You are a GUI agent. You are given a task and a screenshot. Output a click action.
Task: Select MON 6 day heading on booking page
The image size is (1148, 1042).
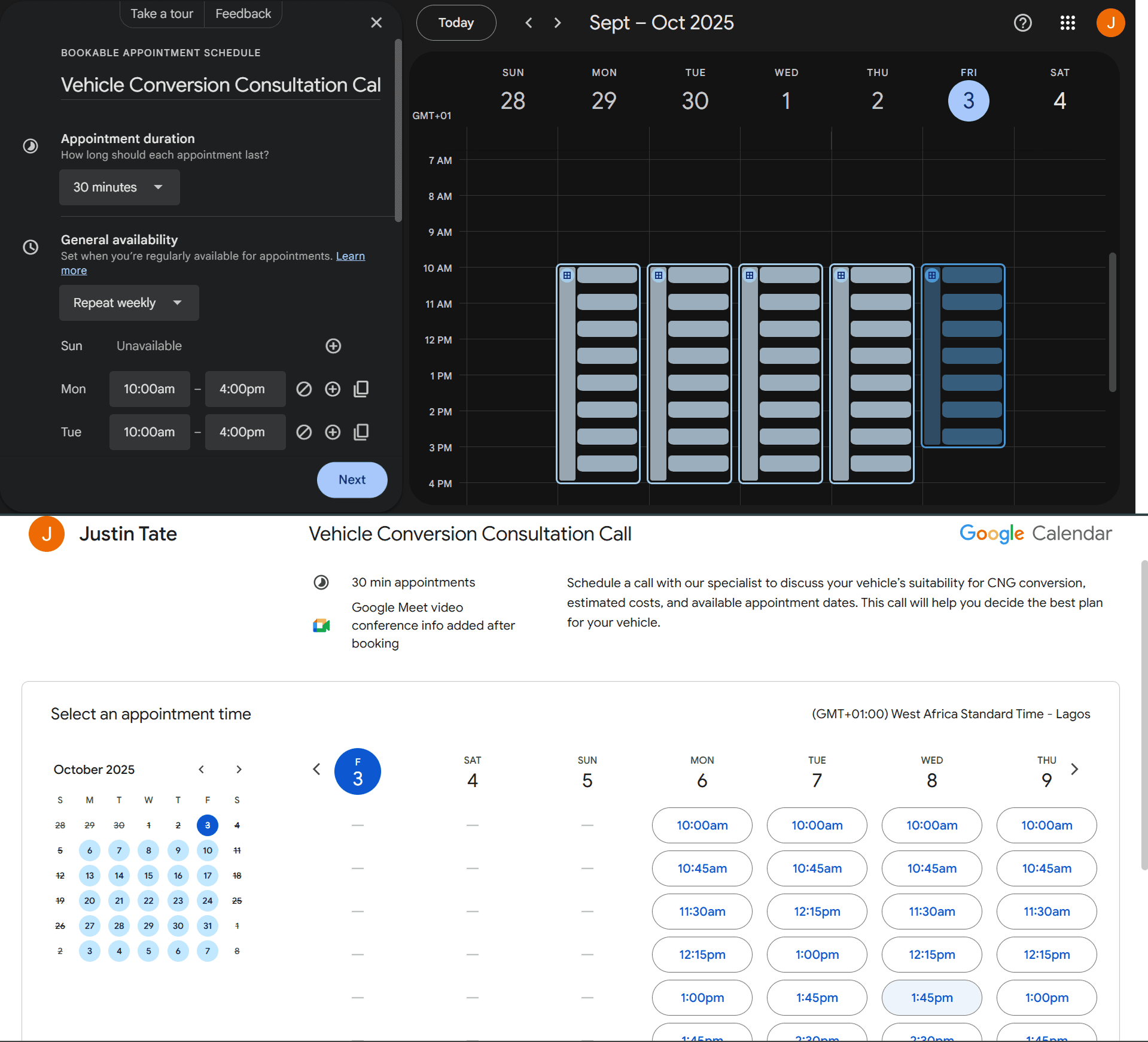pos(702,772)
